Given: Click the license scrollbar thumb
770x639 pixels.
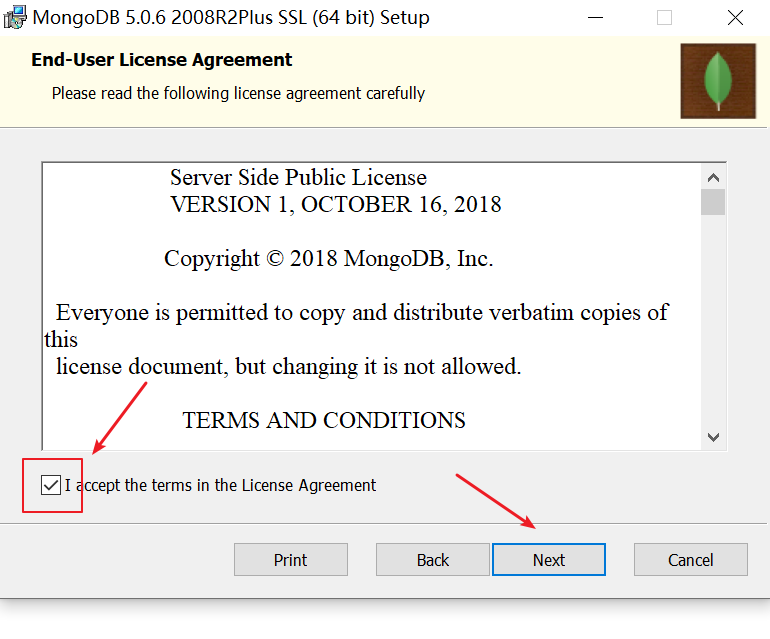Looking at the screenshot, I should (713, 202).
